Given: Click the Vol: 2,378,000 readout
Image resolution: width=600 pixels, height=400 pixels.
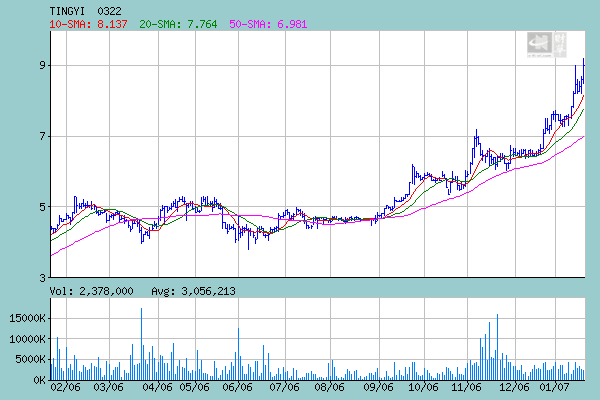Looking at the screenshot, I should (x=91, y=291).
